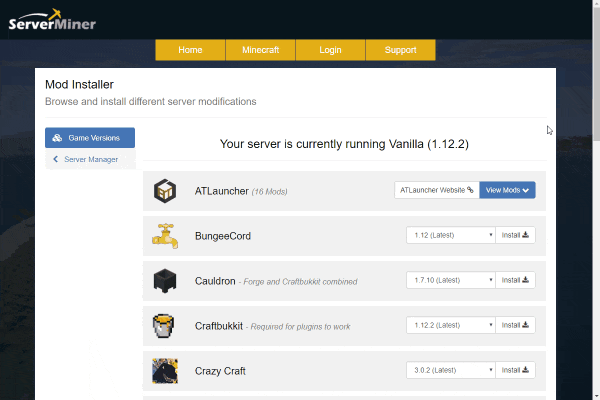Click the BungeeCord faucet icon

(x=165, y=236)
